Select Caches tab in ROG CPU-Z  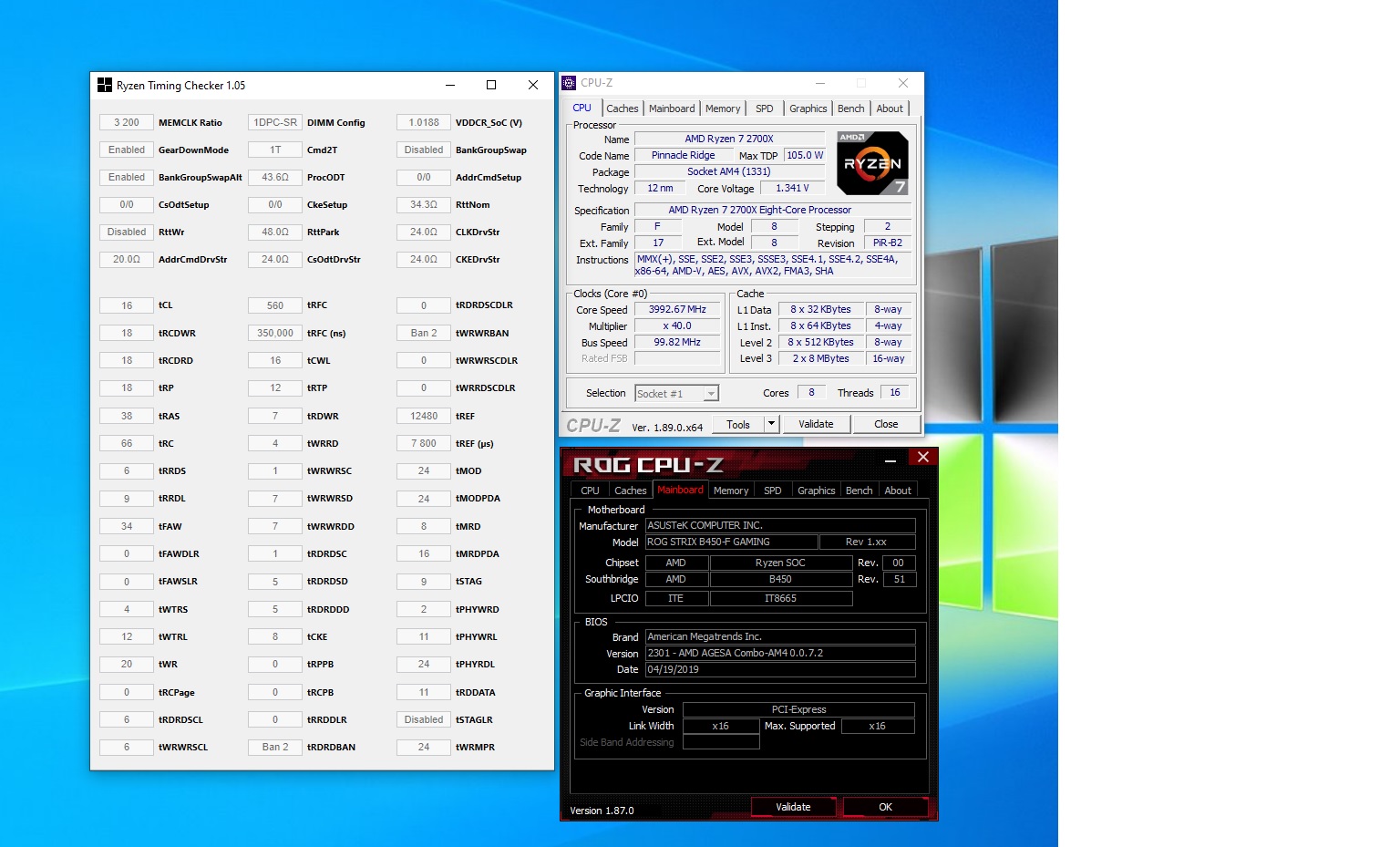(631, 491)
